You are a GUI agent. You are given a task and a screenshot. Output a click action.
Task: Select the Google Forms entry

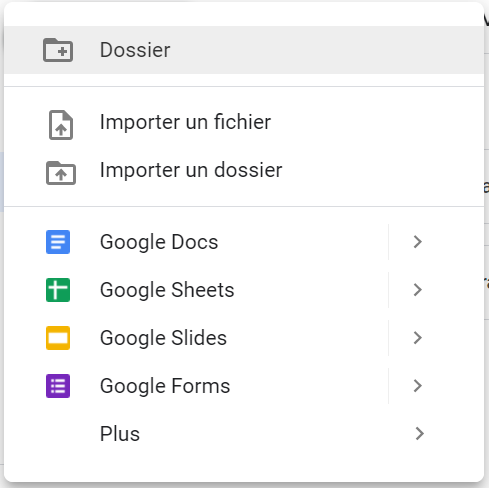(x=196, y=386)
